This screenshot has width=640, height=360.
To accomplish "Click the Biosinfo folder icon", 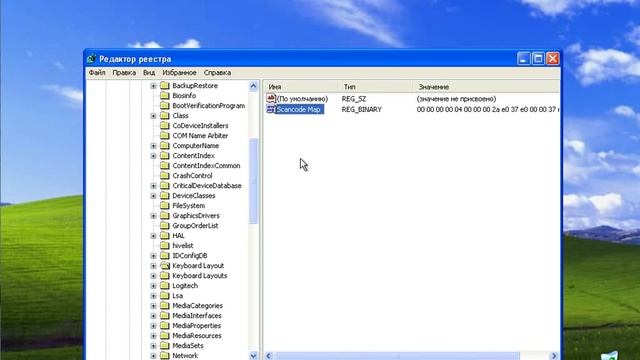I will [165, 96].
